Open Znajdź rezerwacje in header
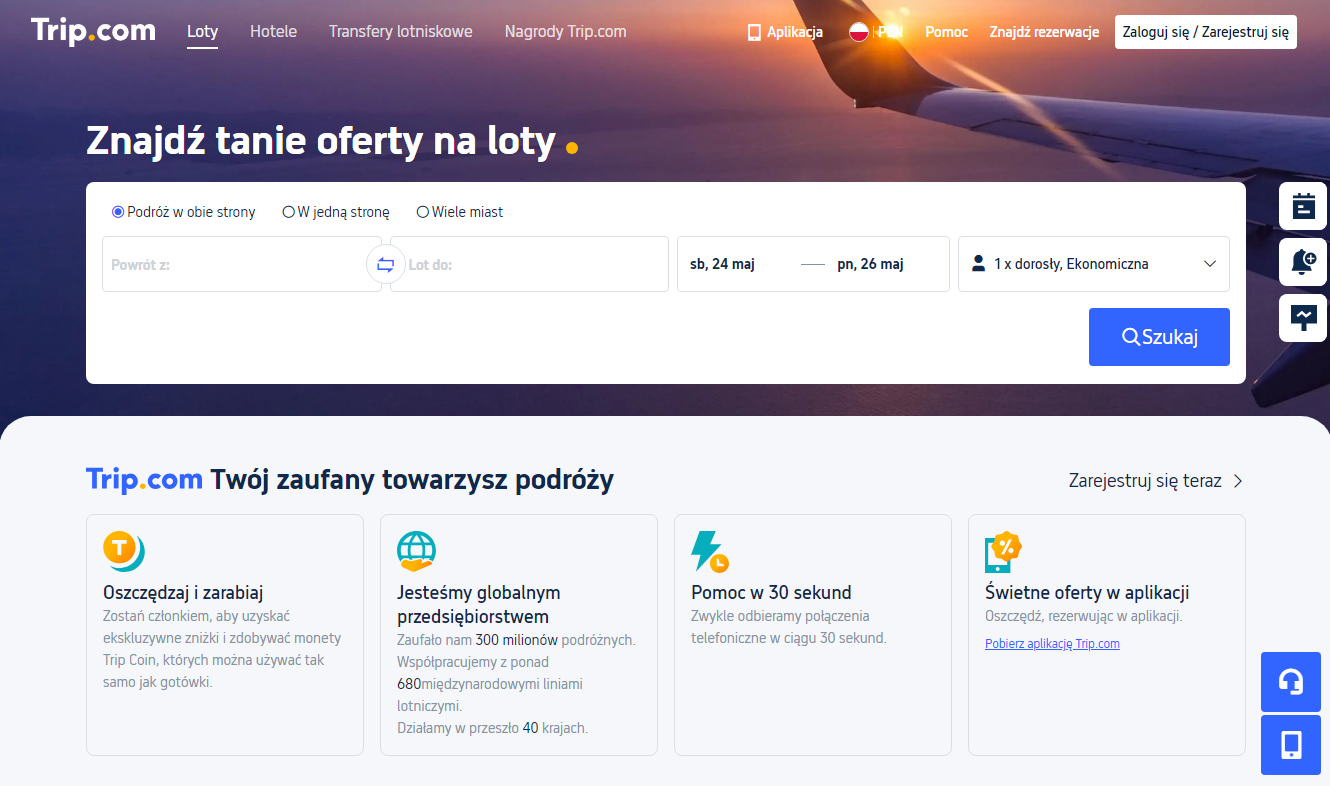The width and height of the screenshot is (1330, 786). pyautogui.click(x=1044, y=32)
